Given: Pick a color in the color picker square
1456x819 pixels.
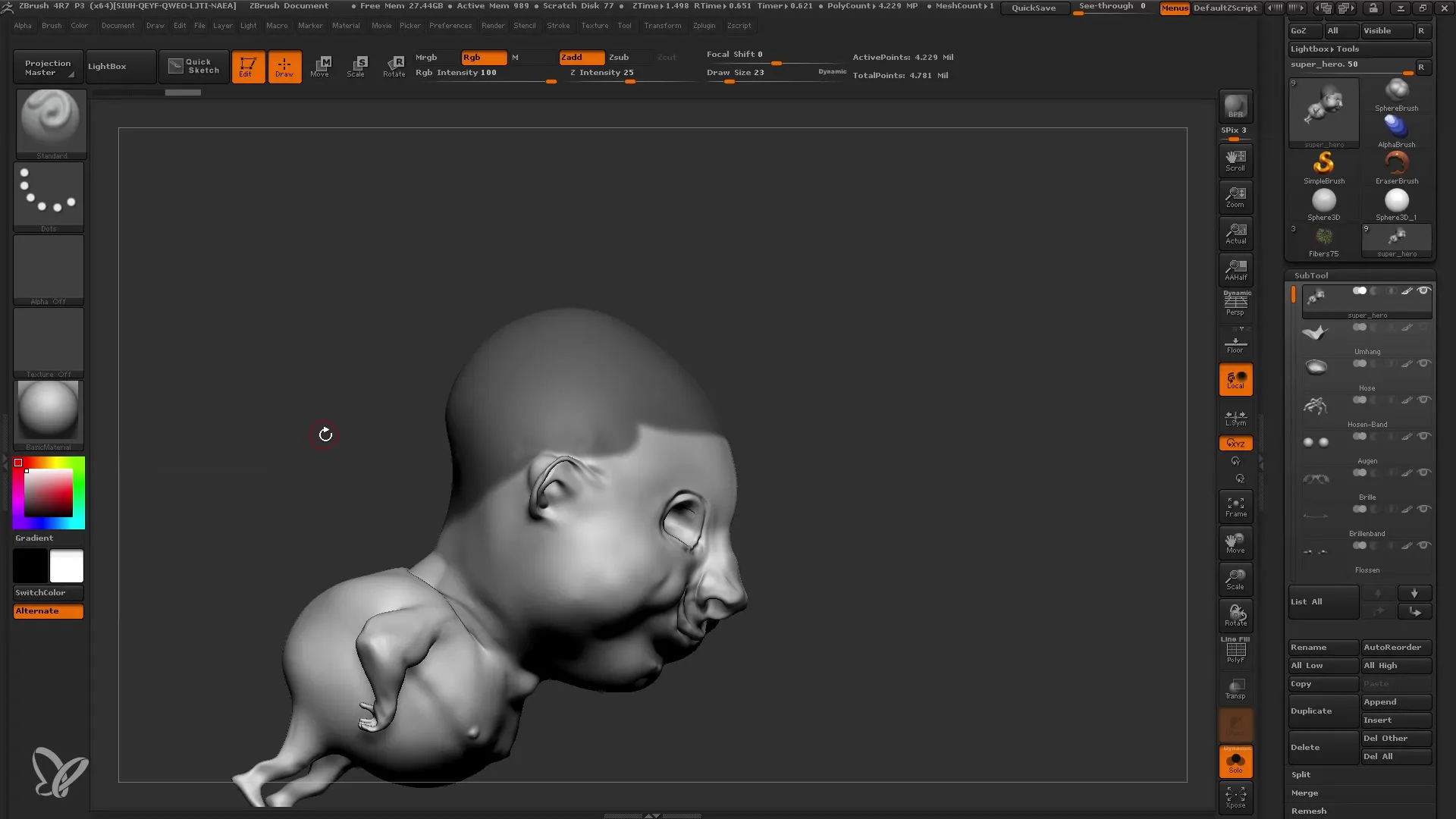Looking at the screenshot, I should pyautogui.click(x=49, y=493).
